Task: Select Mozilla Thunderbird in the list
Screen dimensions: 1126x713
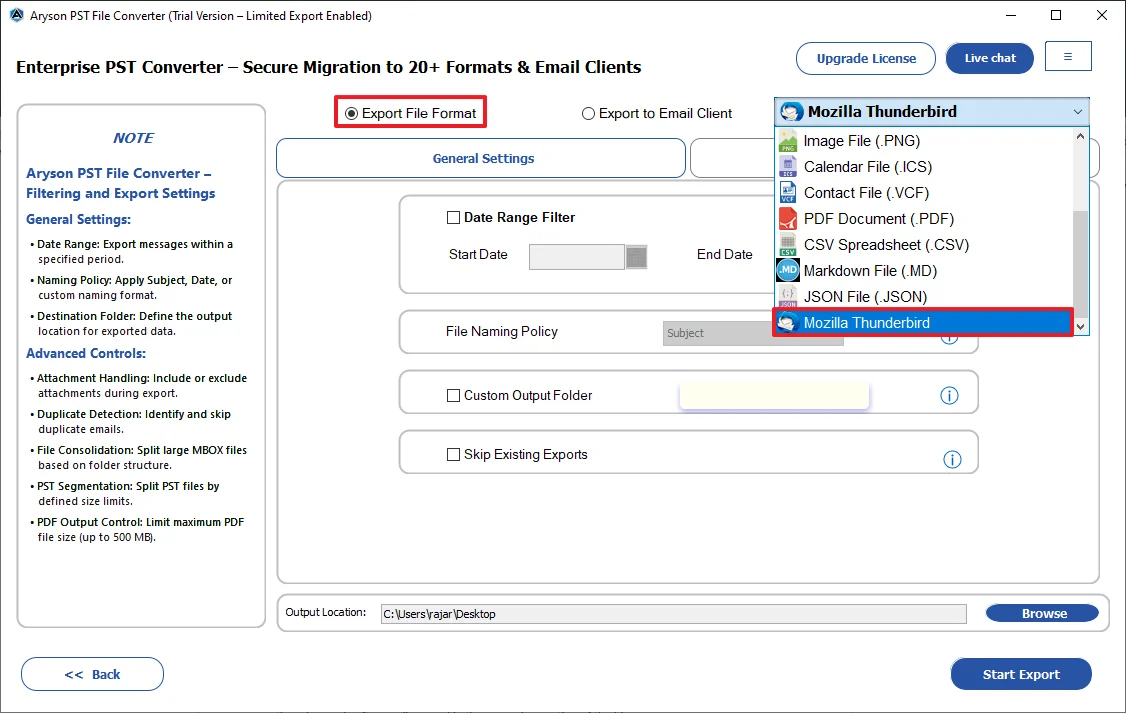Action: click(923, 322)
